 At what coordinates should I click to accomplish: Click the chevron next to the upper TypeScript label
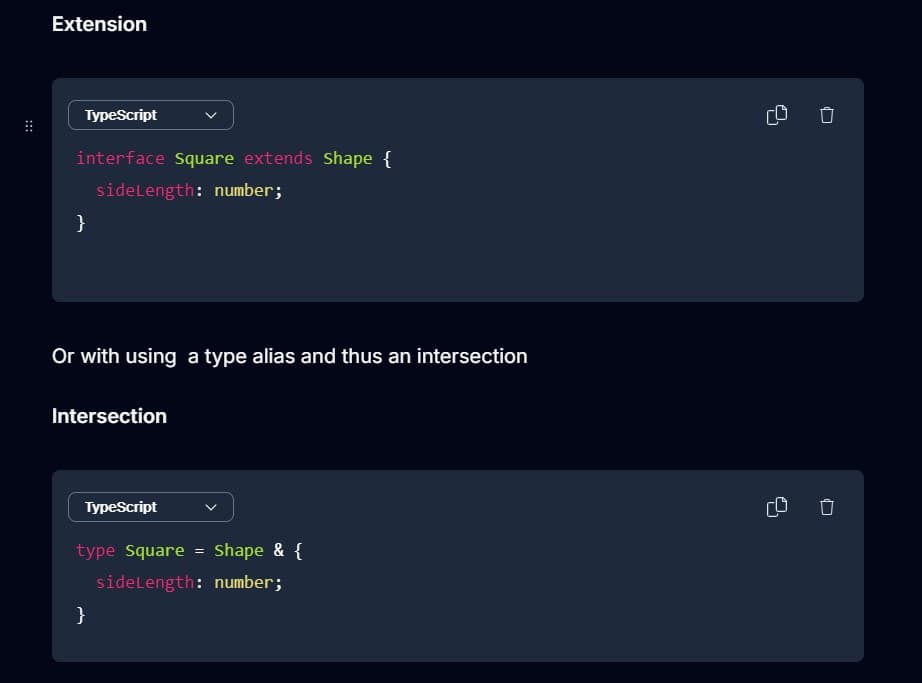tap(211, 115)
